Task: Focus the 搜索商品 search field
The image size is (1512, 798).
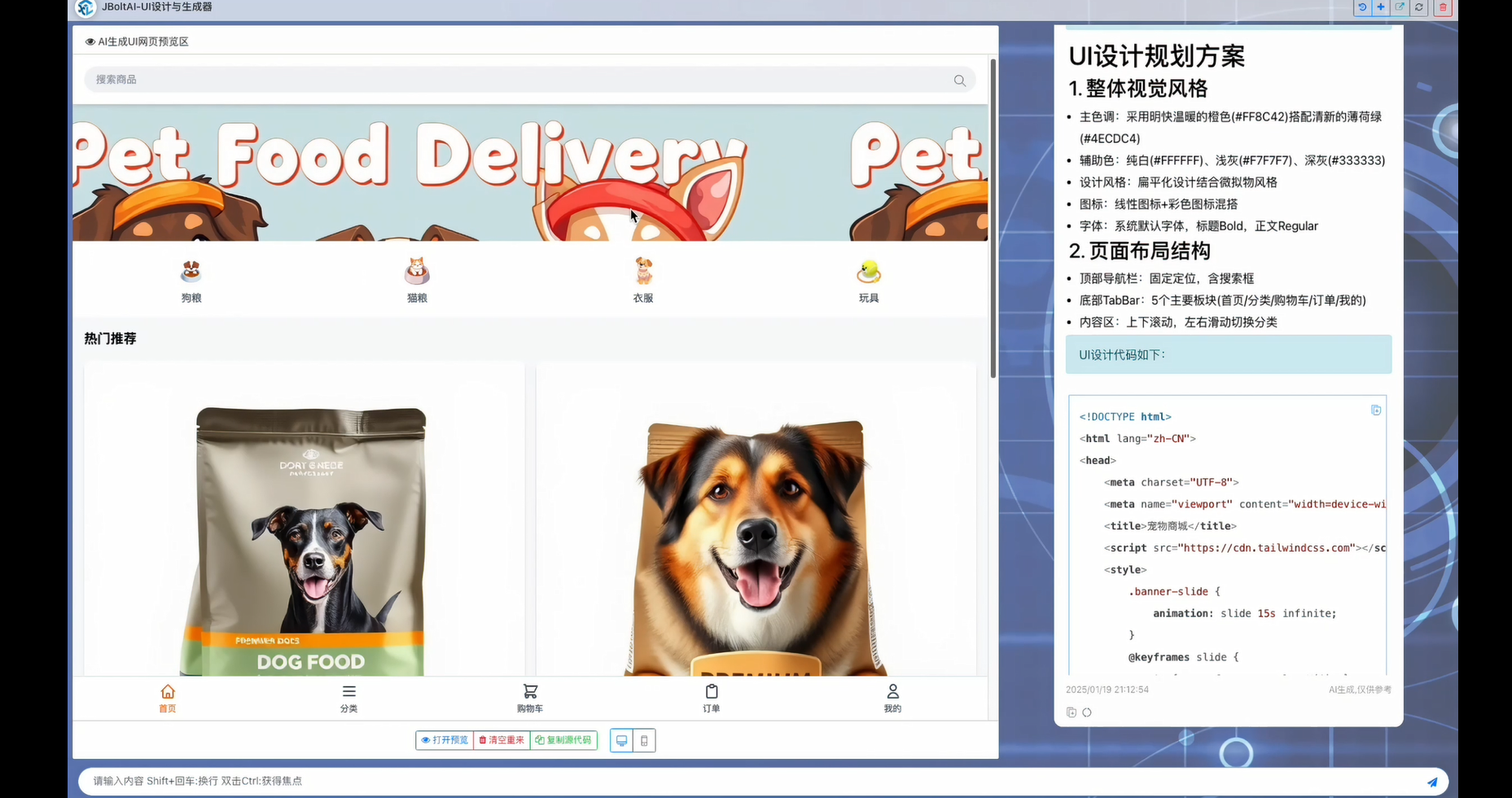Action: [530, 80]
